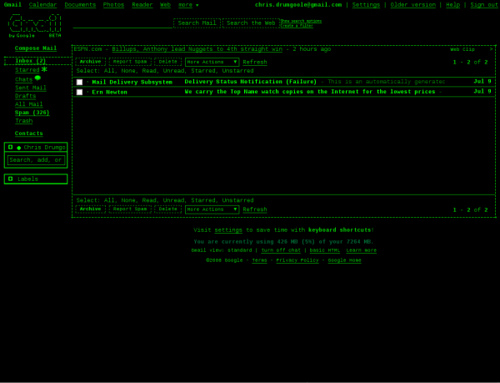Open the Chats folder
This screenshot has width=500, height=383.
(x=24, y=79)
